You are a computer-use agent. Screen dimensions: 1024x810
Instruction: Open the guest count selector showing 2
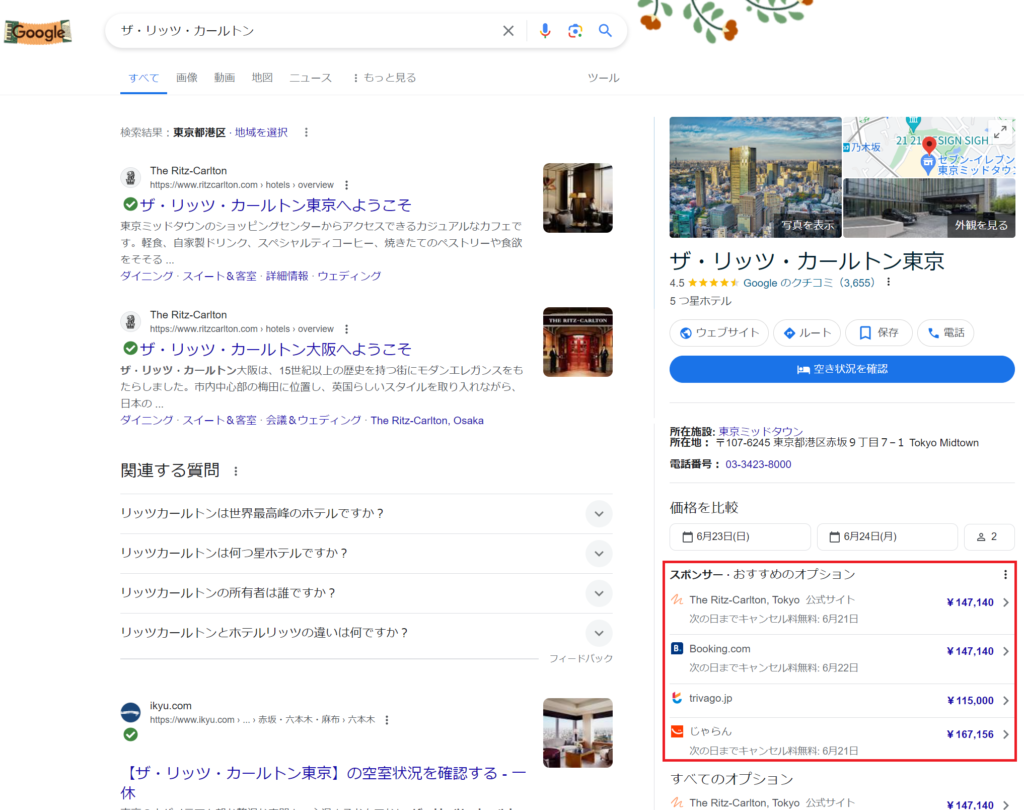point(989,536)
